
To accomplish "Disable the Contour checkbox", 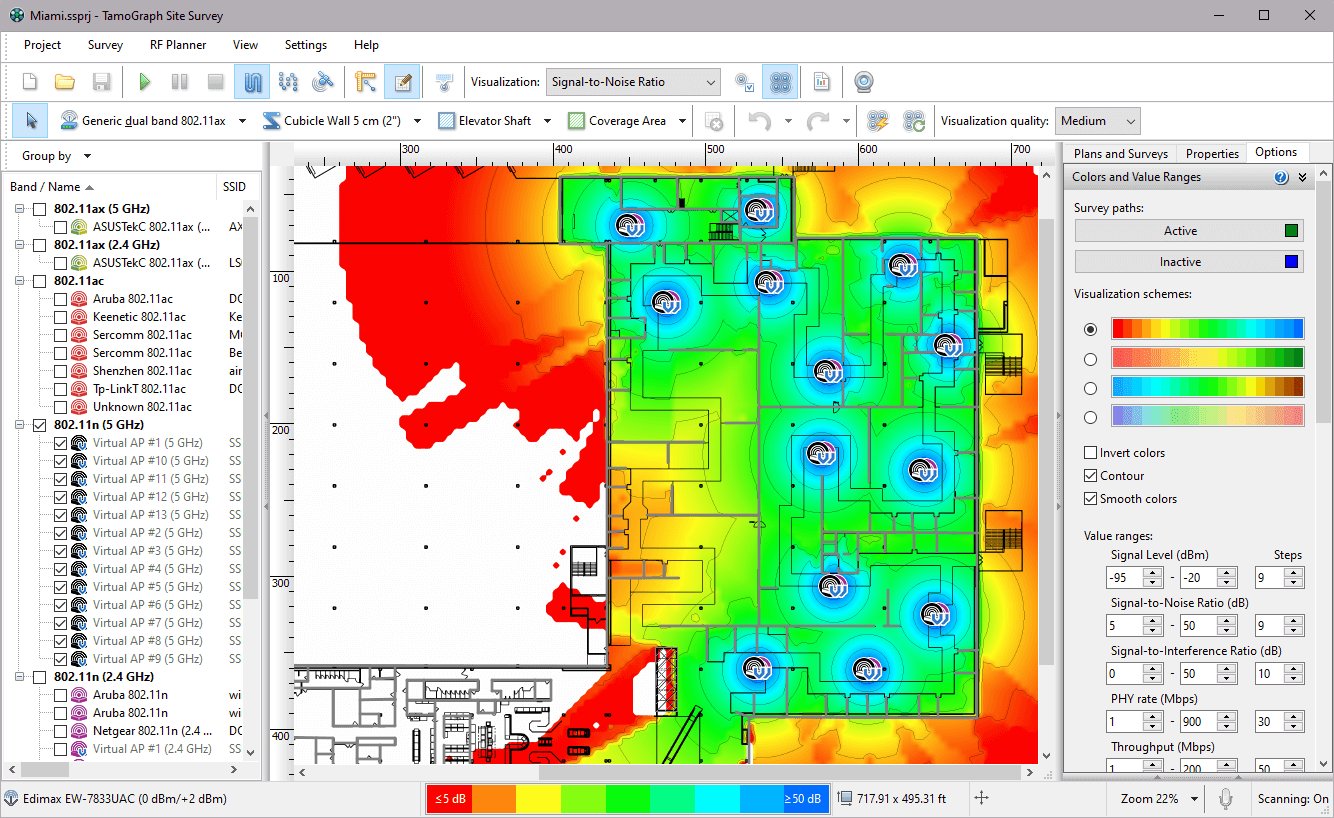I will coord(1090,475).
